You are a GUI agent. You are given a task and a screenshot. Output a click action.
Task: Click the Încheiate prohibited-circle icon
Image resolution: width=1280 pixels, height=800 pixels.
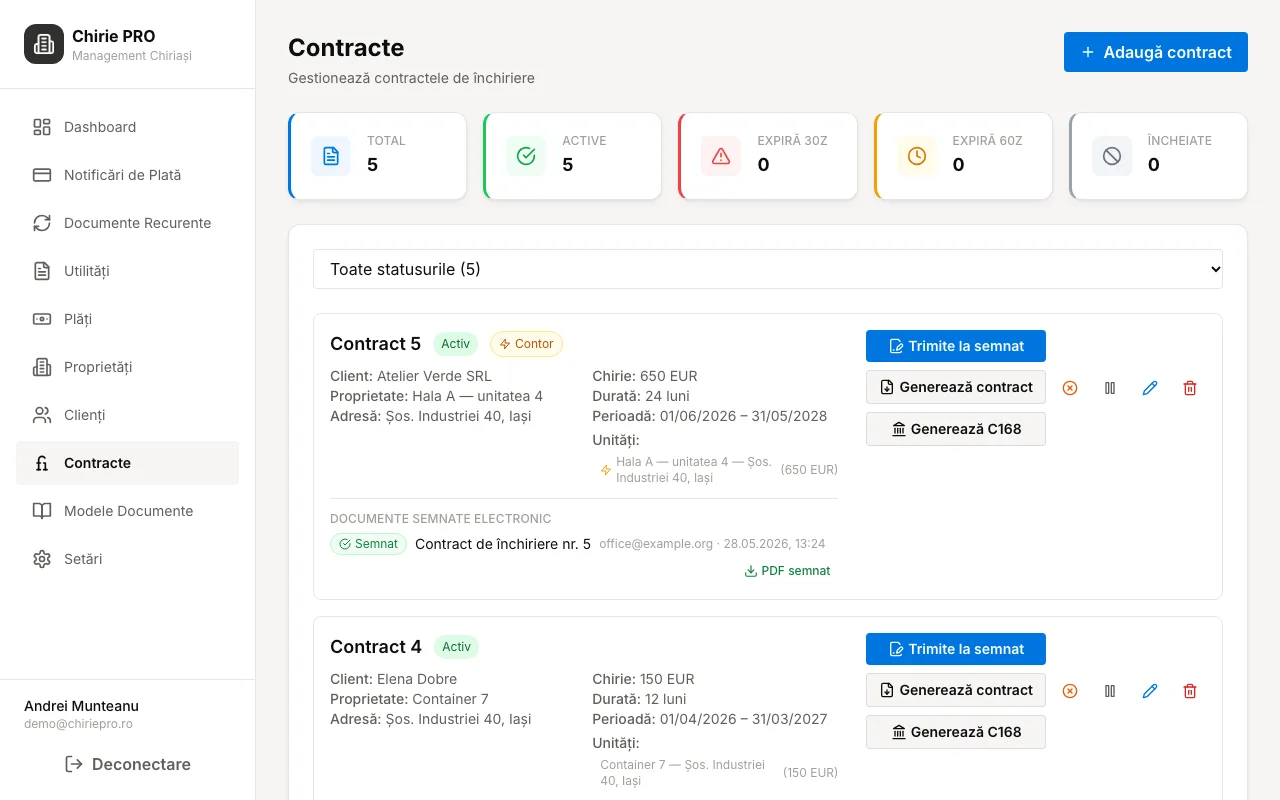click(x=1112, y=156)
